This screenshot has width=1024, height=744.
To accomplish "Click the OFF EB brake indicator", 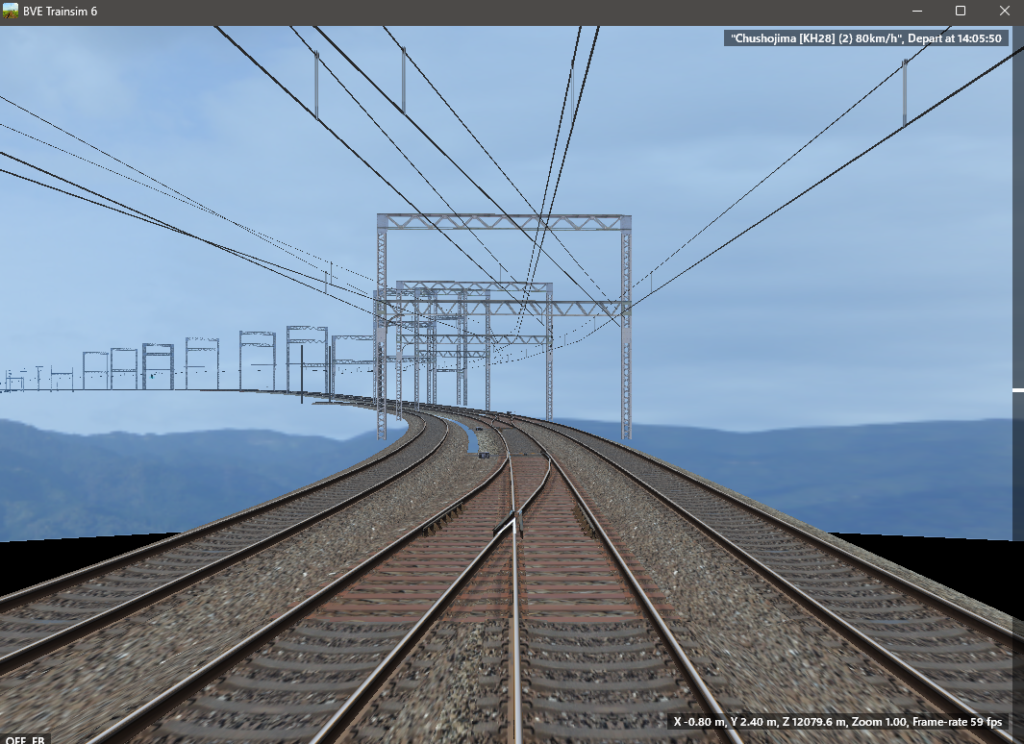I will (25, 739).
